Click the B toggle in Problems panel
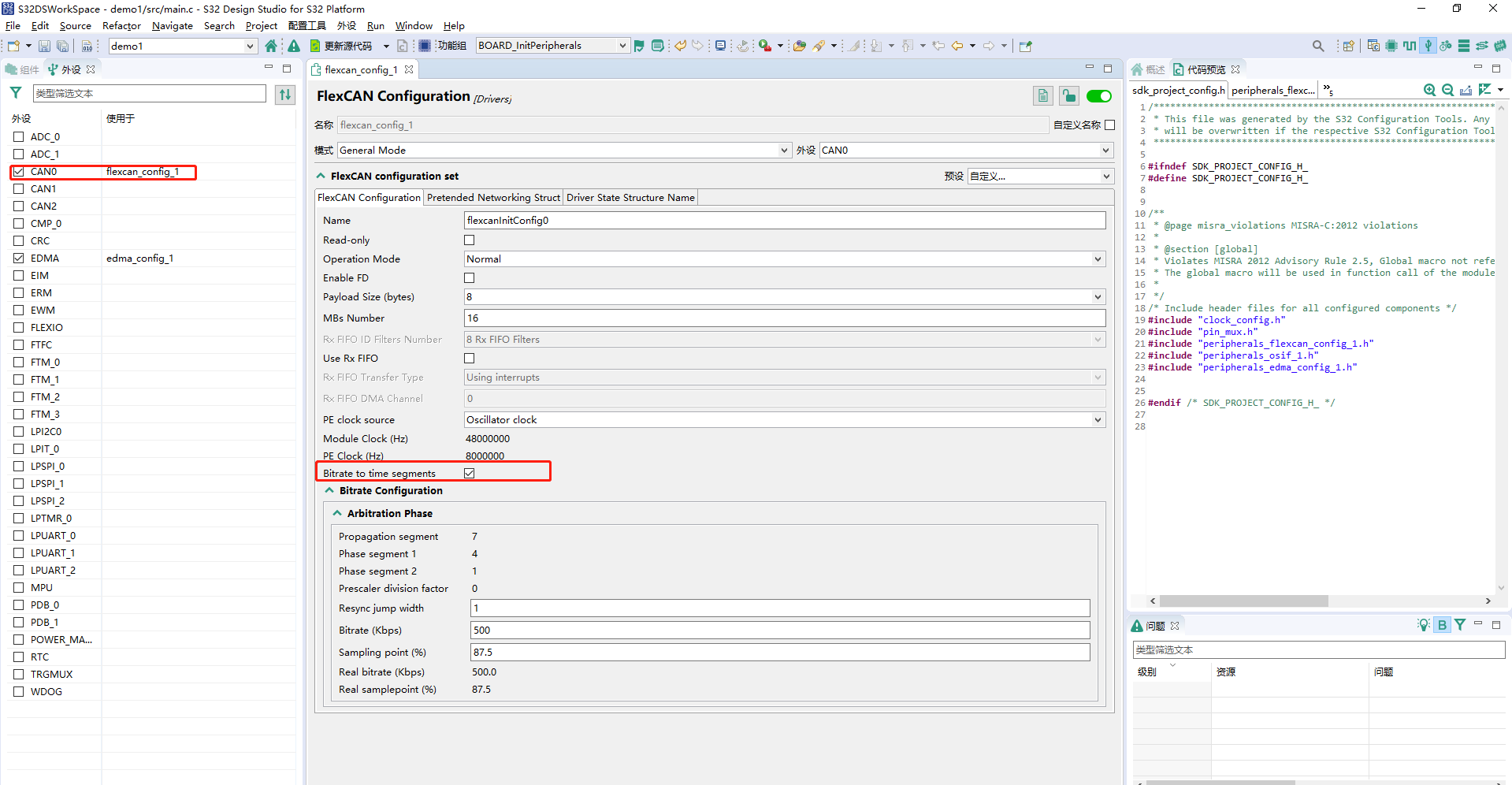 (x=1442, y=625)
